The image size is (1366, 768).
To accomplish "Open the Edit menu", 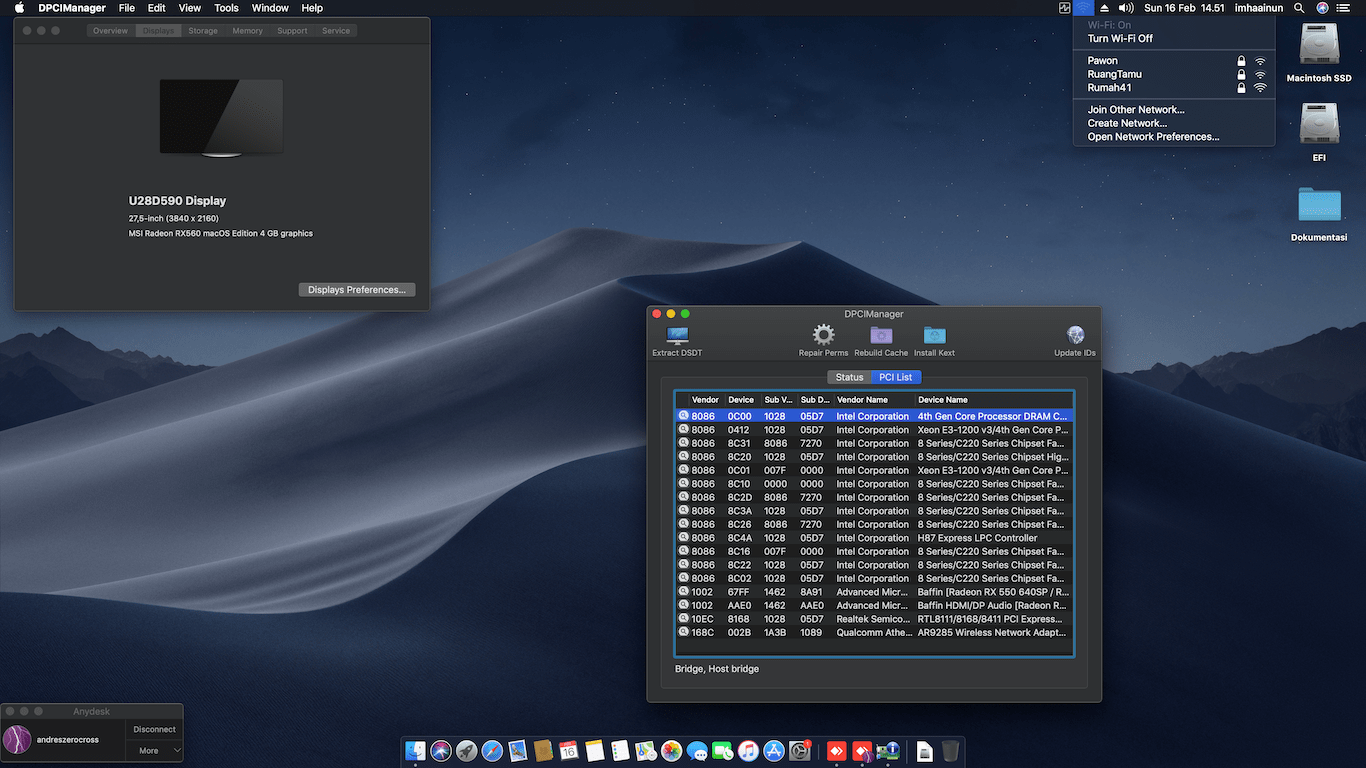I will (157, 8).
